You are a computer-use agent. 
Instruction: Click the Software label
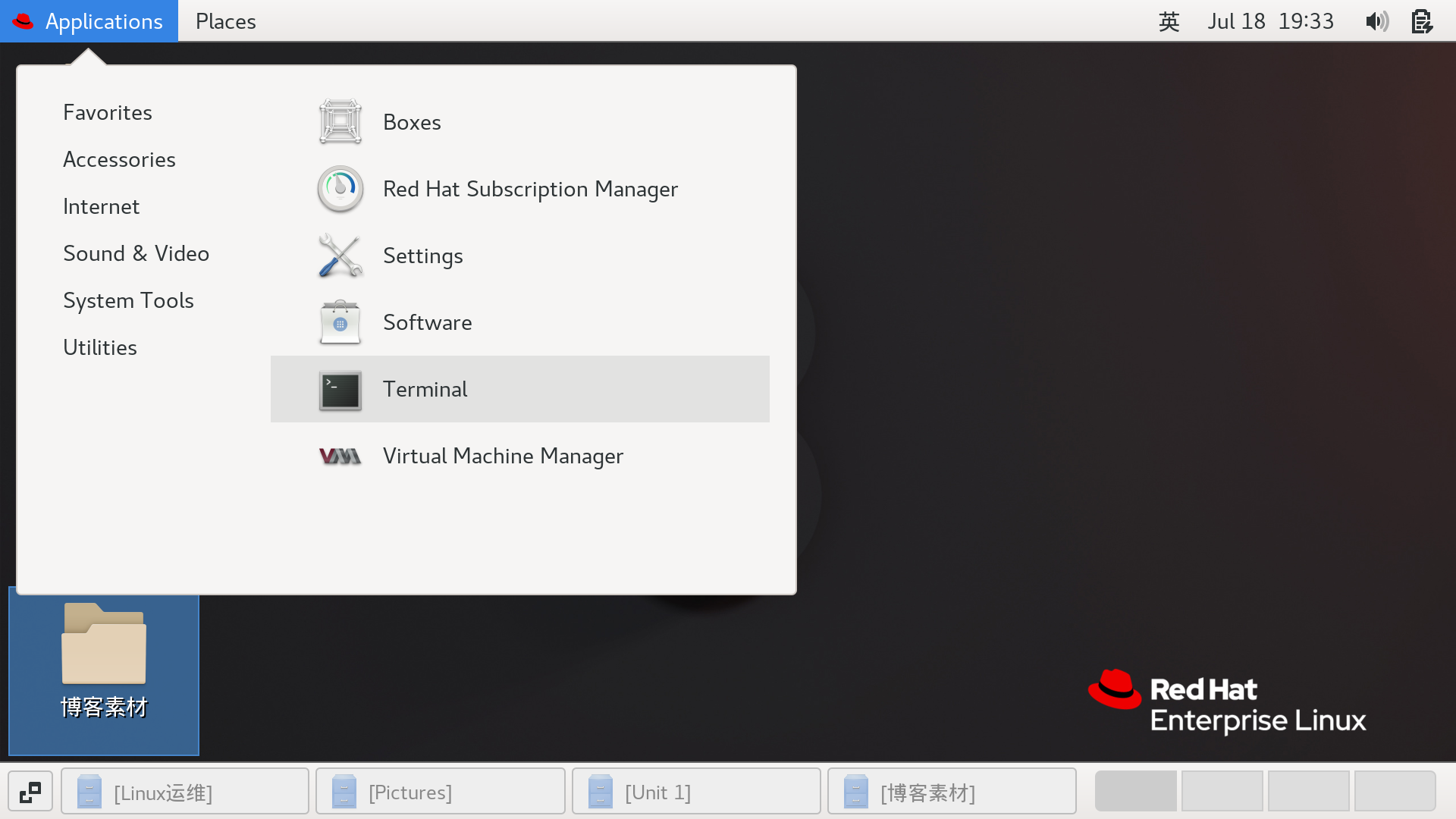coord(427,322)
